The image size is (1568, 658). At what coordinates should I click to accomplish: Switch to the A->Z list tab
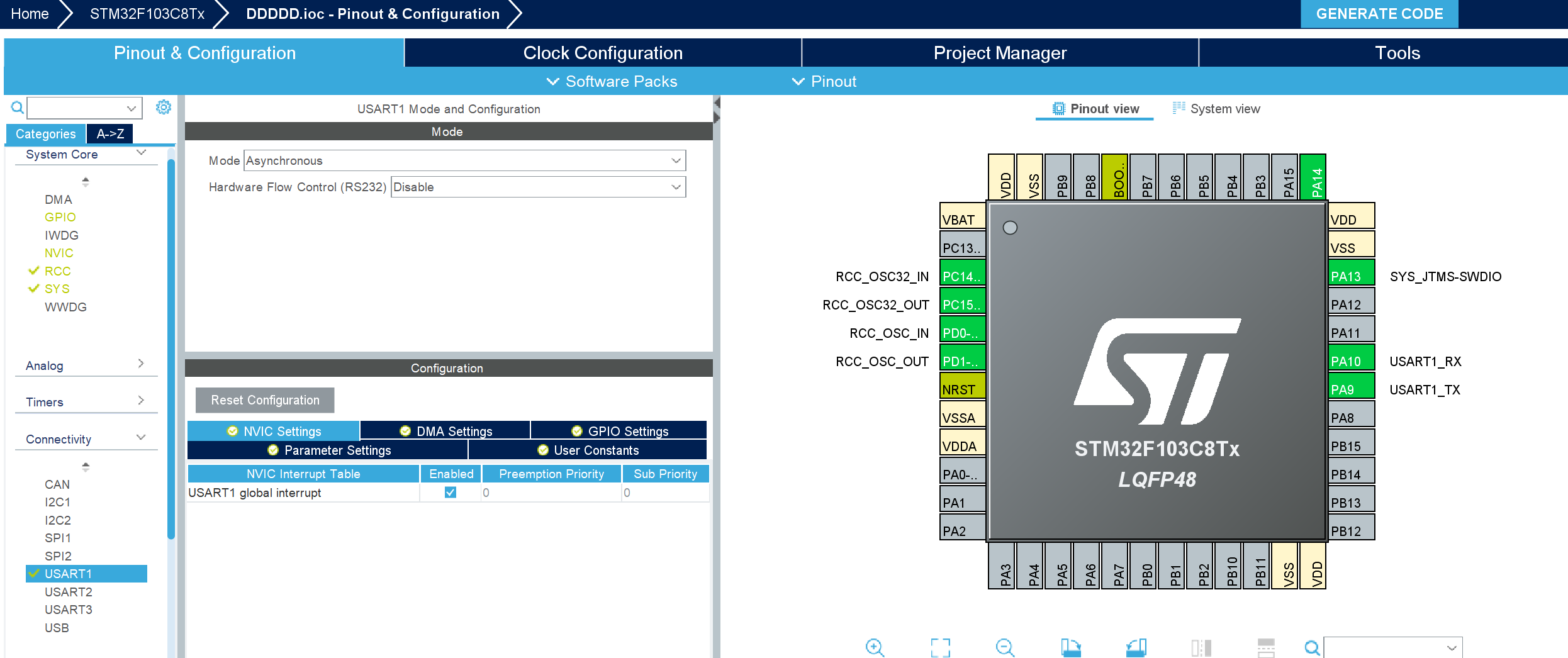coord(110,133)
